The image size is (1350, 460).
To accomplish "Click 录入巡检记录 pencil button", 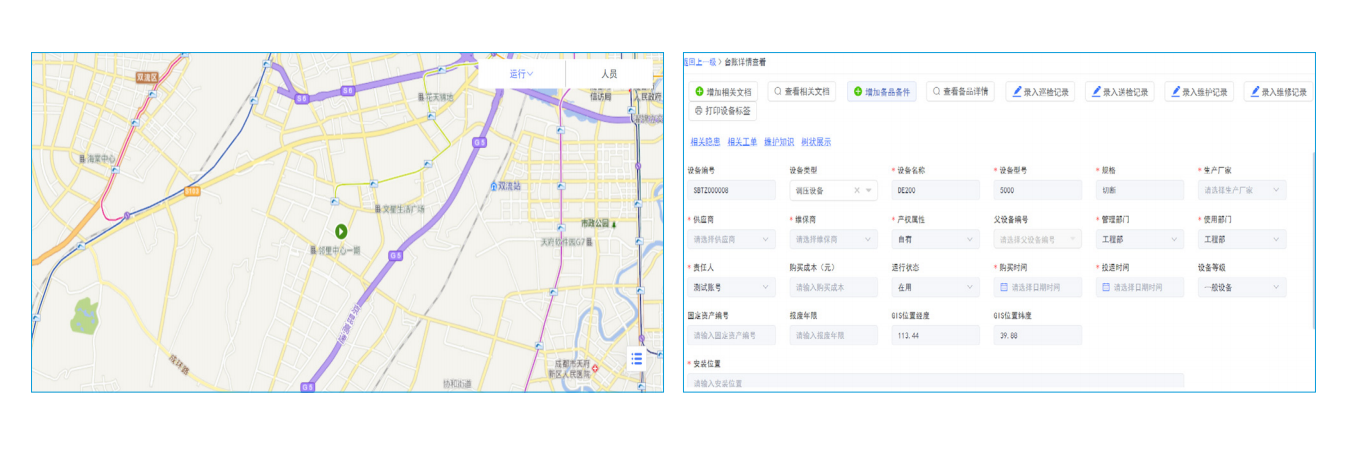I will (x=1040, y=91).
